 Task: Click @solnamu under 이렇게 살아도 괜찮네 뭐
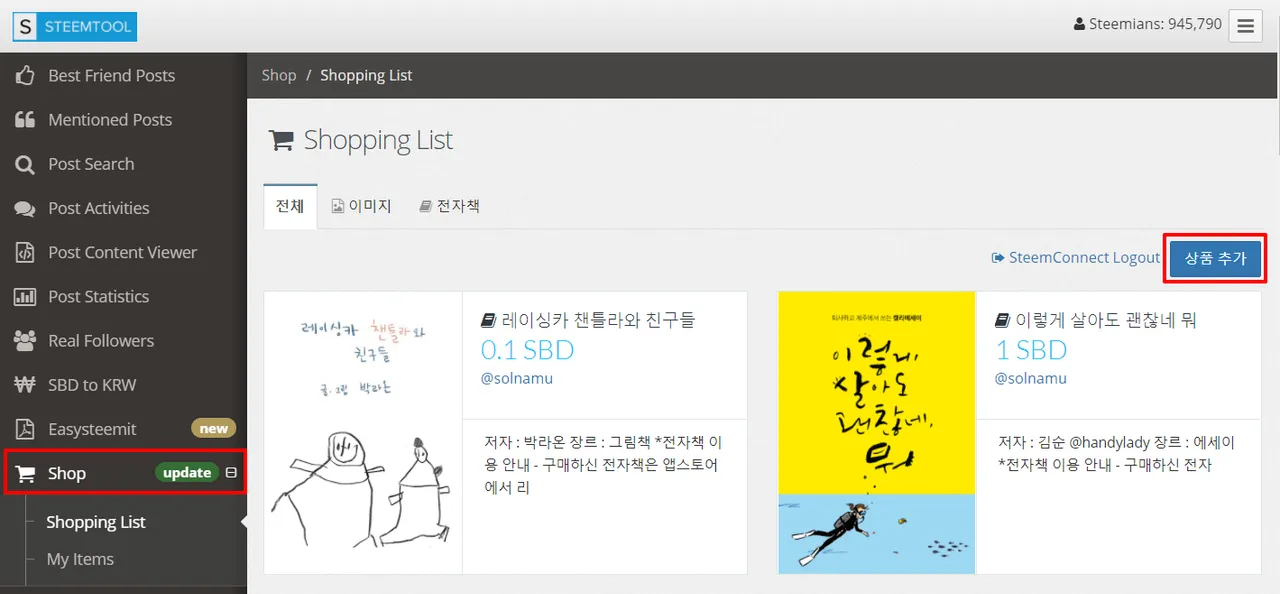(1031, 379)
